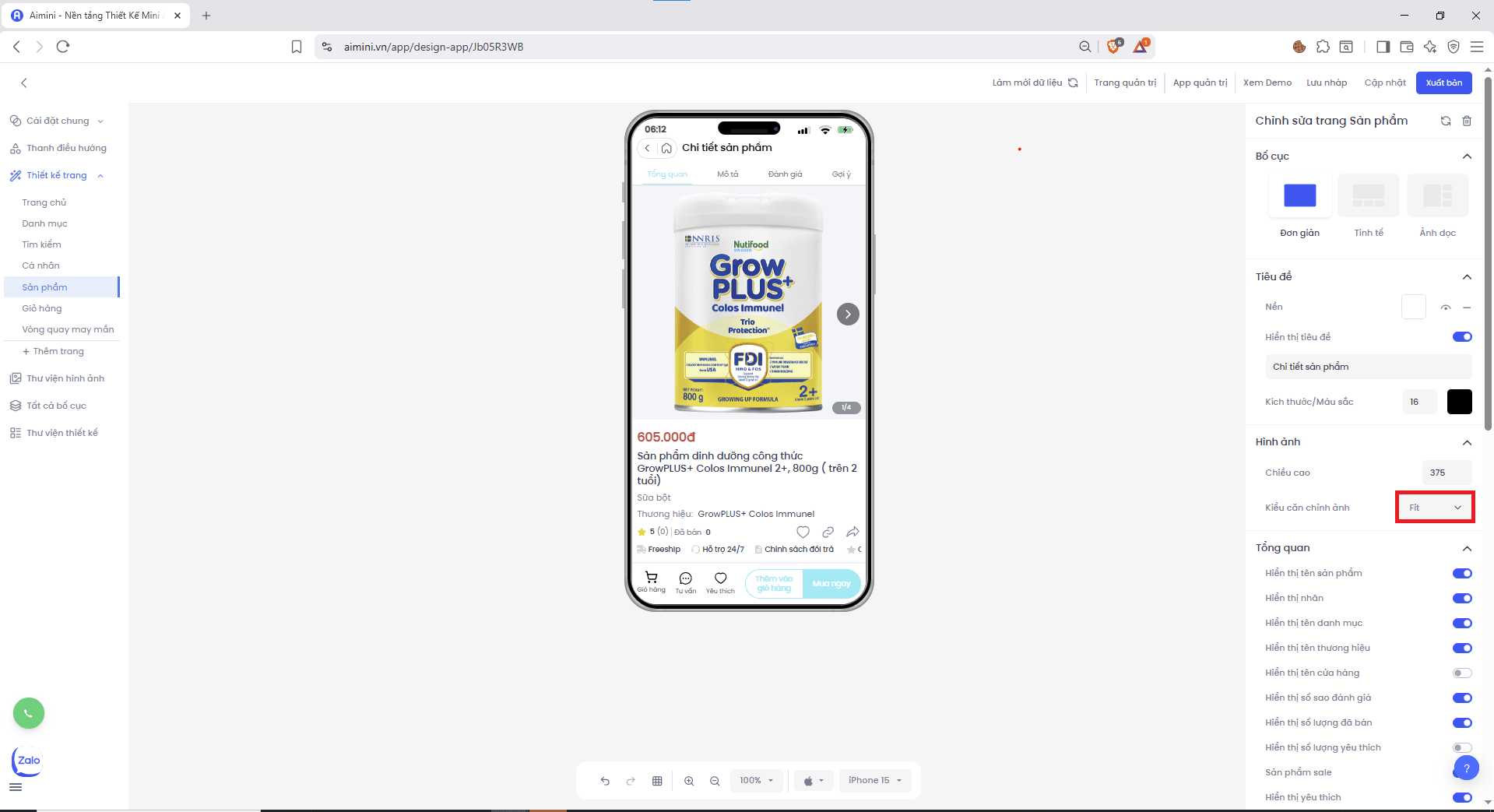This screenshot has height=812, width=1494.
Task: Click the green phone call button
Action: 29,713
